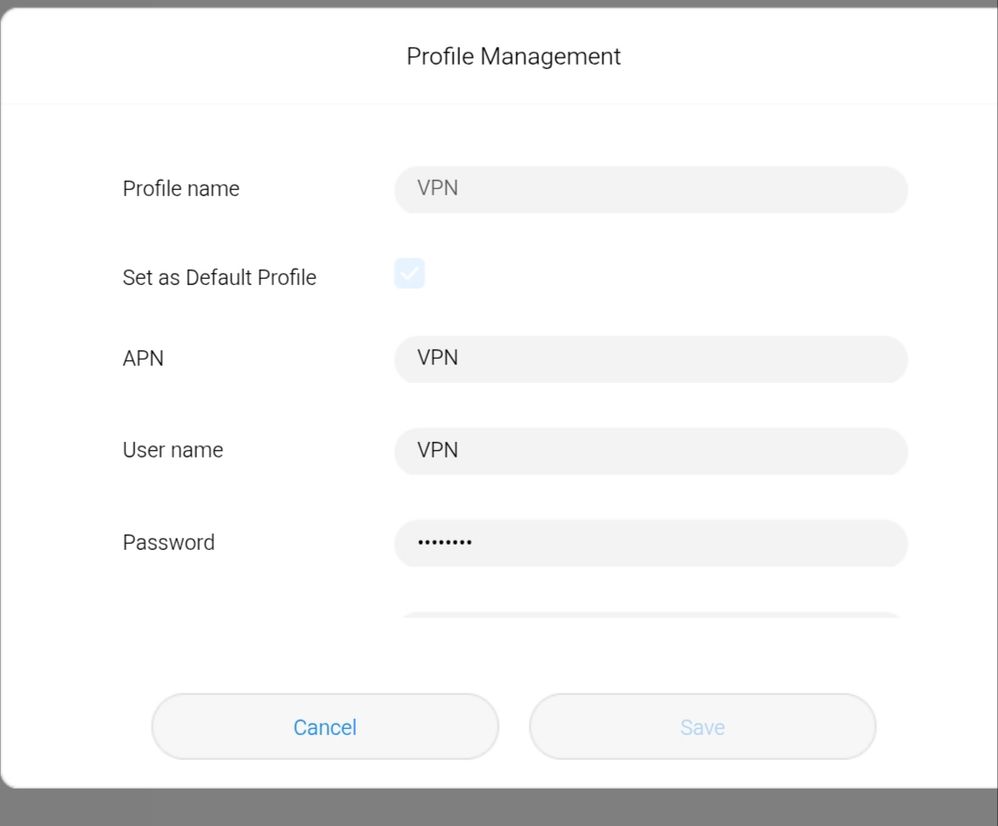Click the VPN value in the APN field
Image resolution: width=998 pixels, height=826 pixels.
438,359
